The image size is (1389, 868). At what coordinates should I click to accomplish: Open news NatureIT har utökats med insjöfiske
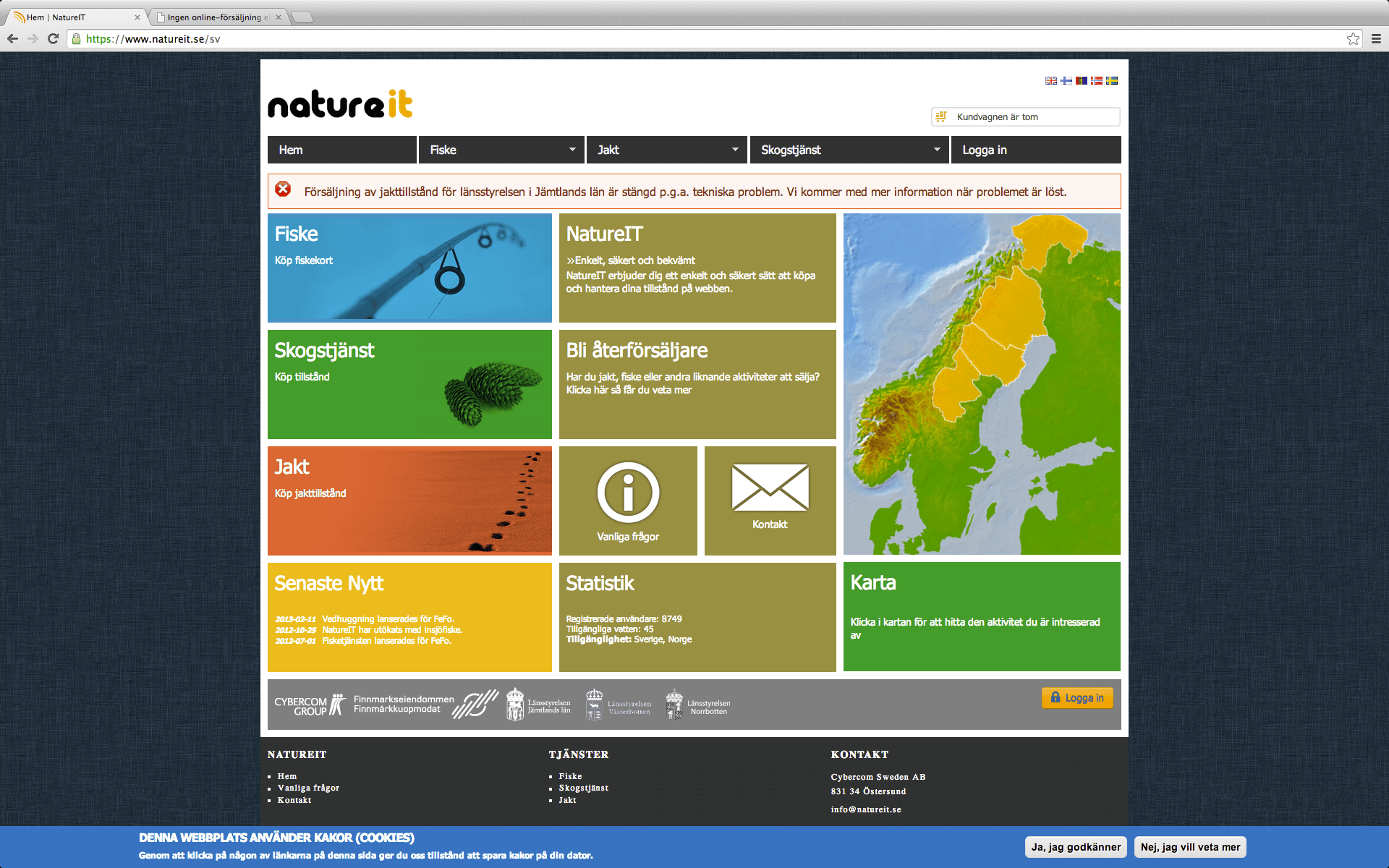coord(392,630)
